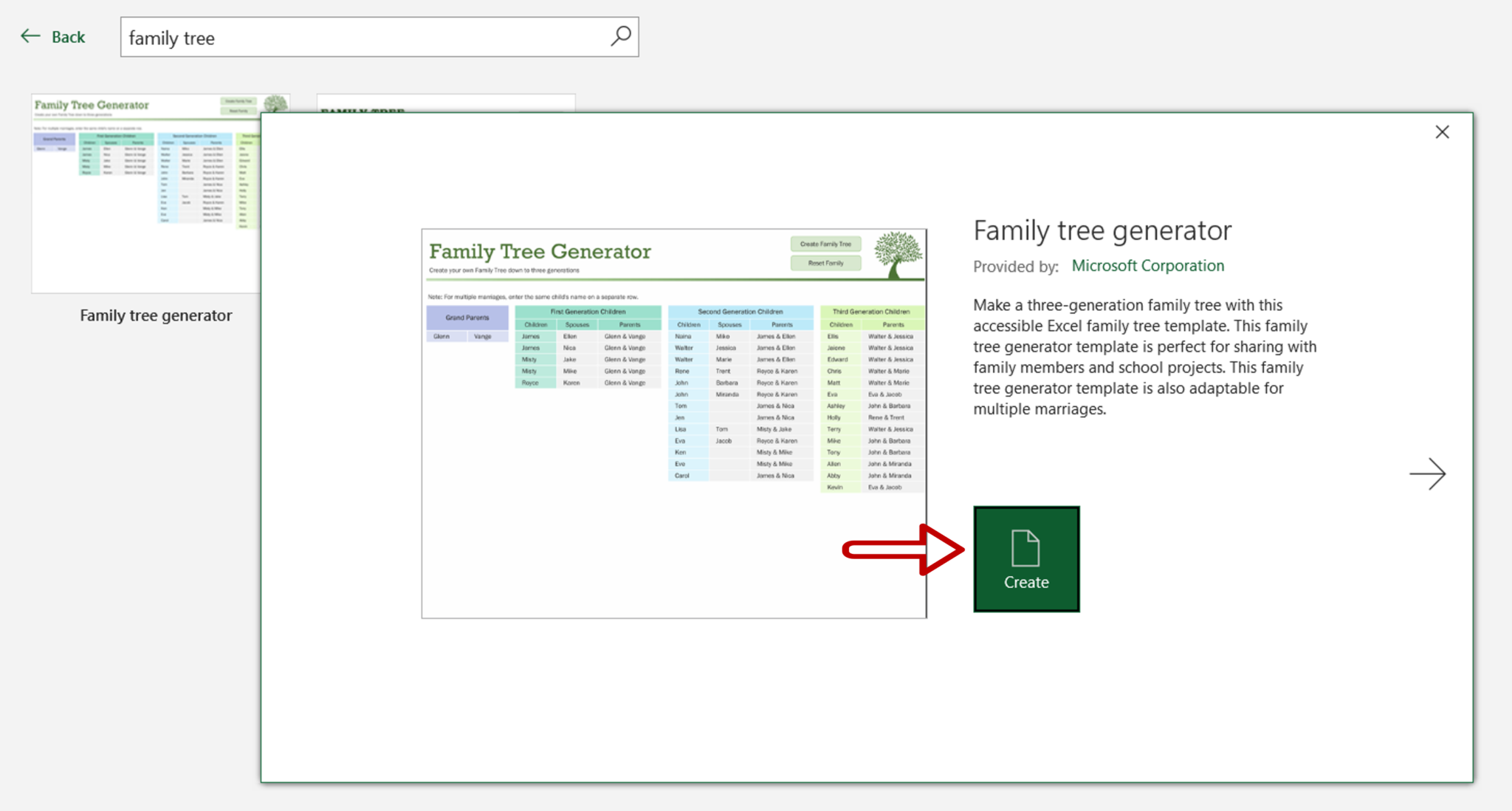Click the red arrow graphic pointing at Create
This screenshot has width=1512, height=811.
point(902,550)
